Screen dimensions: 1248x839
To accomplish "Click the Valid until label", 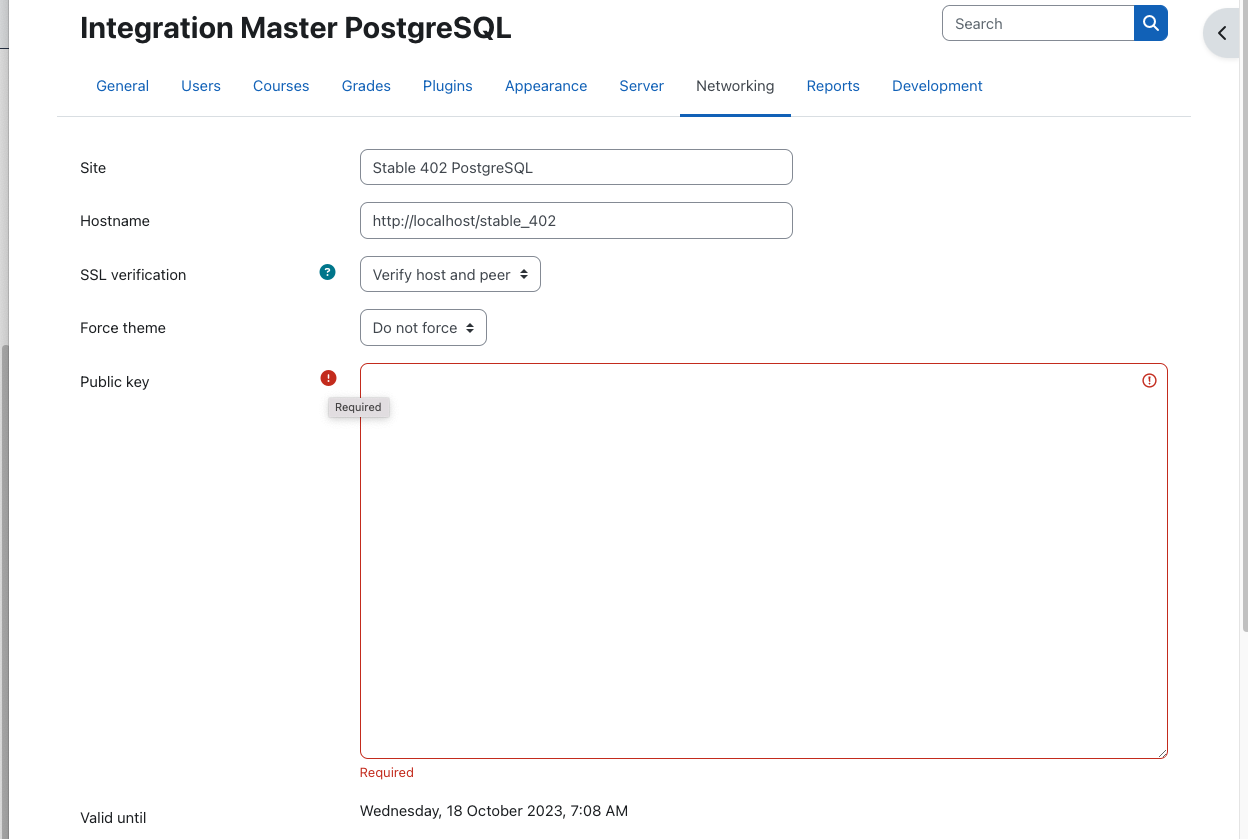I will coord(113,818).
